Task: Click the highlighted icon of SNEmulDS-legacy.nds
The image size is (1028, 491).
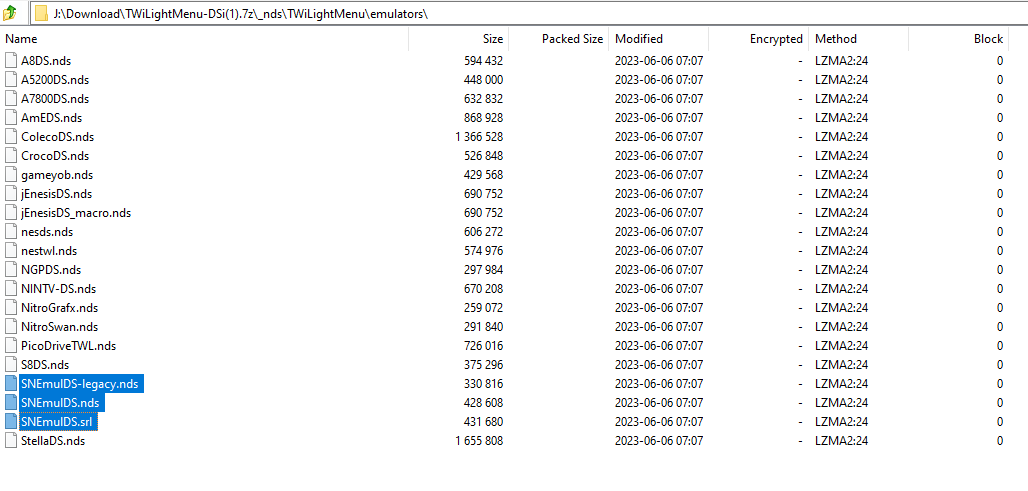Action: tap(10, 384)
